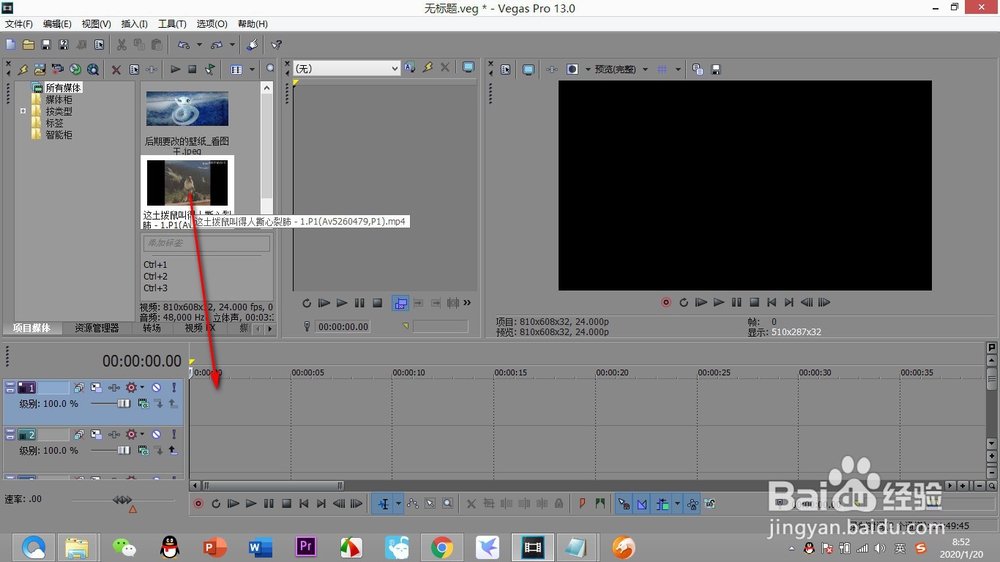Open a project using folder icon

(28, 45)
